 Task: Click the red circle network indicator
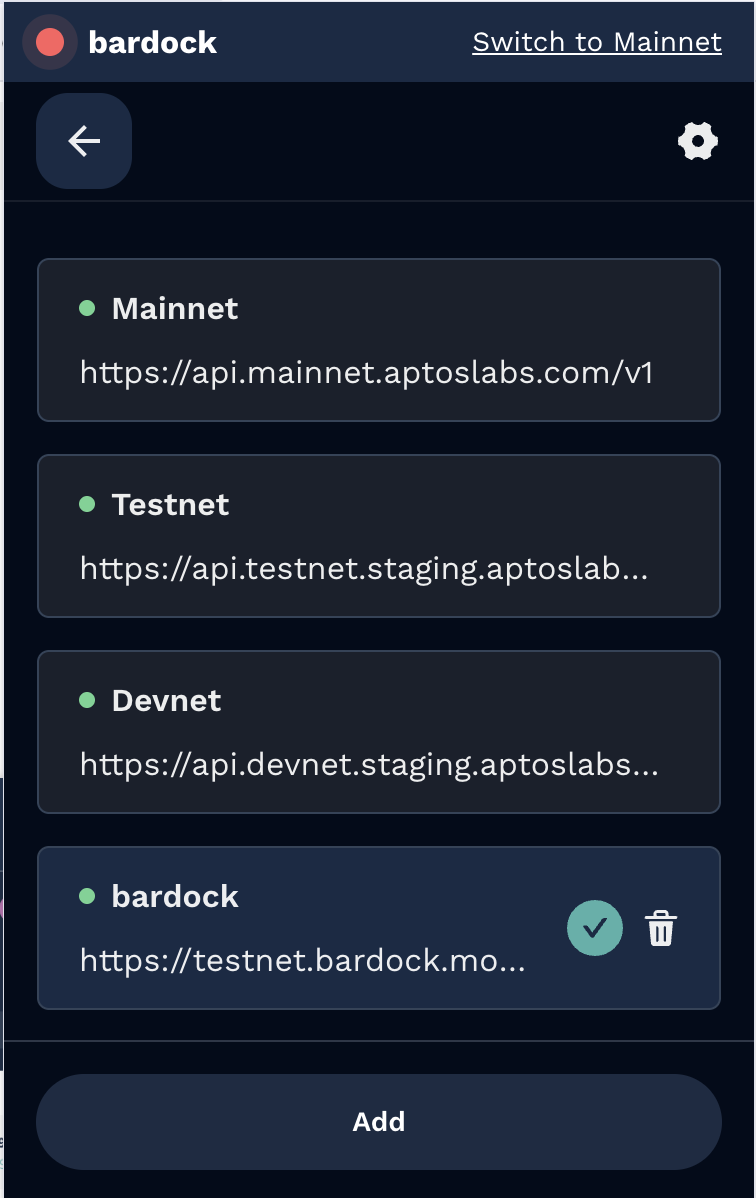50,42
